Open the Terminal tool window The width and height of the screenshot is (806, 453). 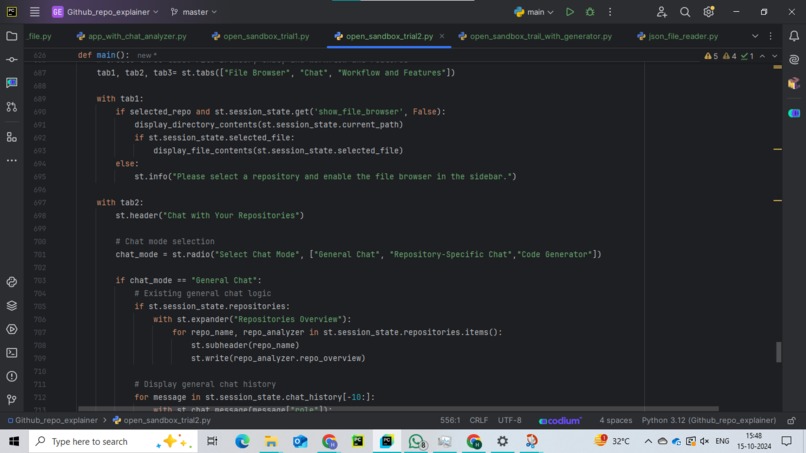click(x=11, y=353)
